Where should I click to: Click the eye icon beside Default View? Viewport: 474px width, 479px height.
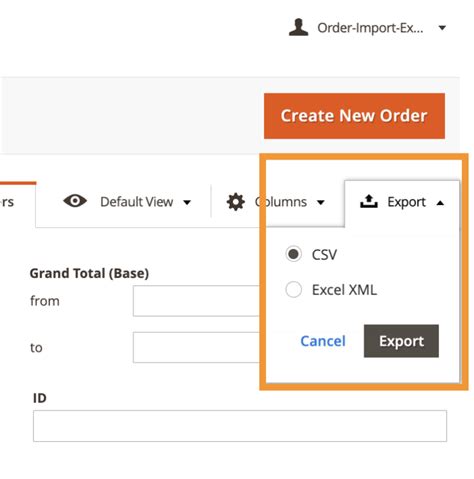(75, 201)
